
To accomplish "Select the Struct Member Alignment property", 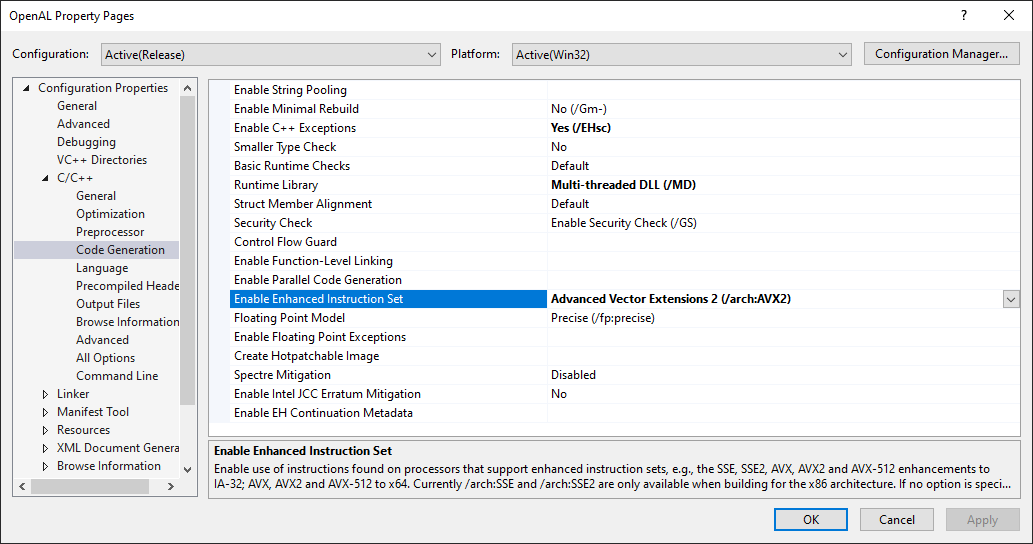I will click(x=303, y=204).
